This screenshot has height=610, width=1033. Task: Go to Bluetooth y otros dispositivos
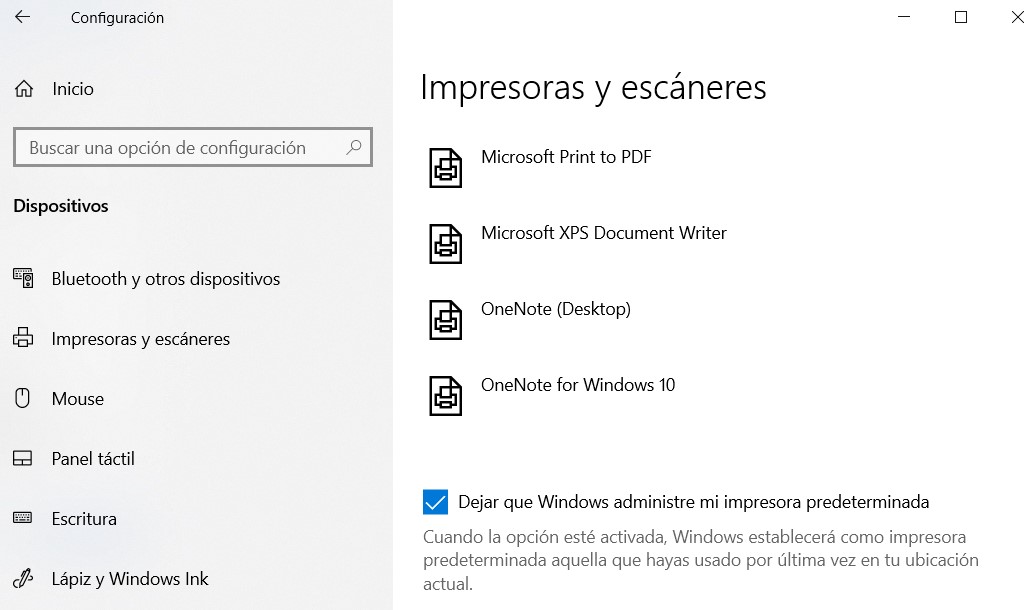point(165,279)
